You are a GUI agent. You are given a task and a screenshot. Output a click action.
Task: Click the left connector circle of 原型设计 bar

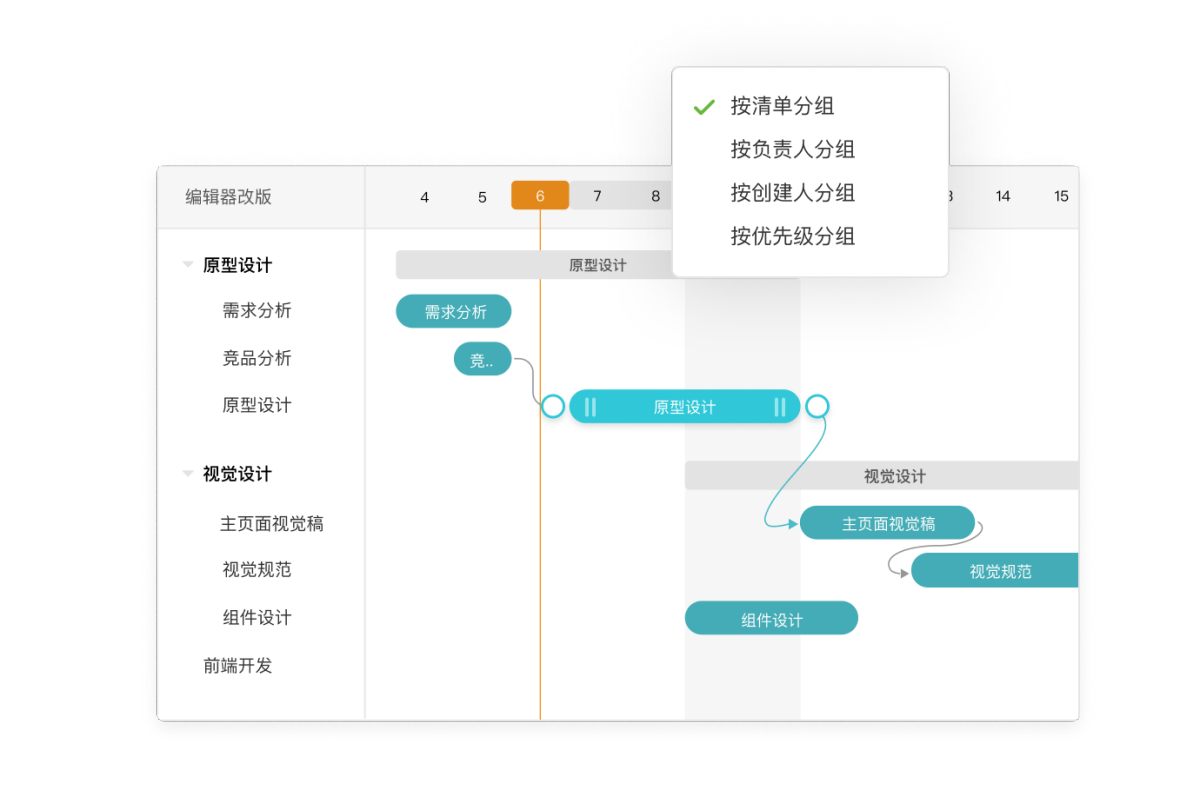[553, 406]
